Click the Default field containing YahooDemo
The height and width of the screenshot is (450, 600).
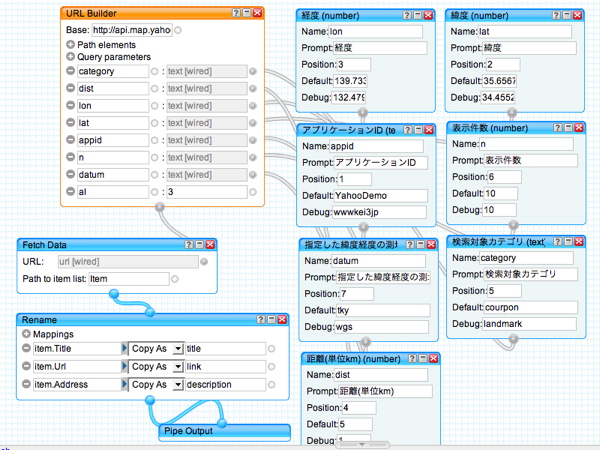click(381, 197)
